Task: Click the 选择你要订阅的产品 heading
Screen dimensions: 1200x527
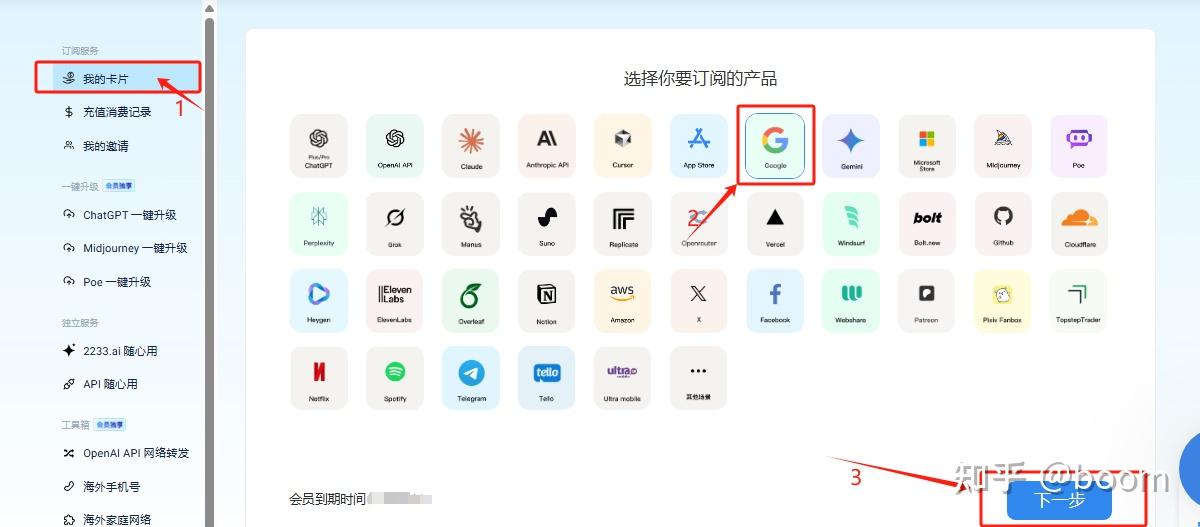Action: click(700, 79)
